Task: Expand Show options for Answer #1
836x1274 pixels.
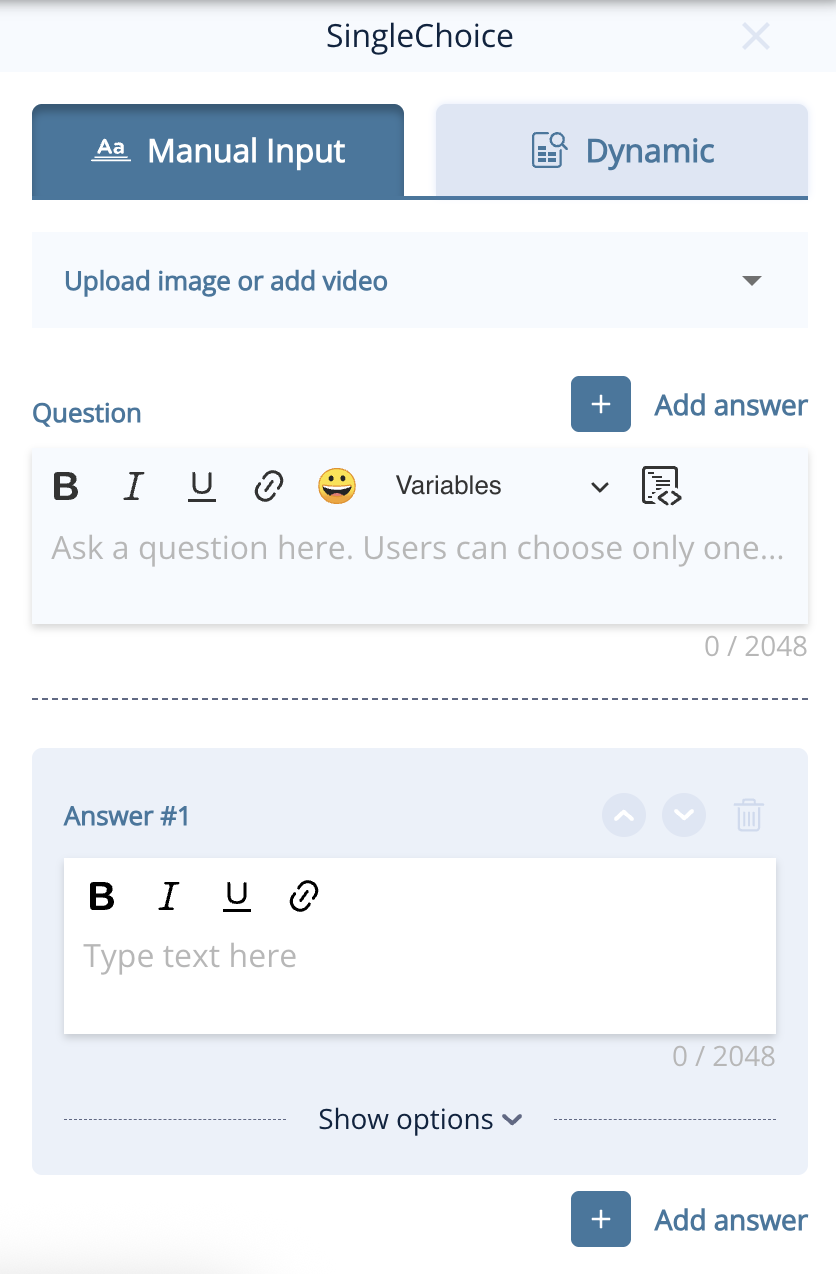Action: tap(419, 1119)
